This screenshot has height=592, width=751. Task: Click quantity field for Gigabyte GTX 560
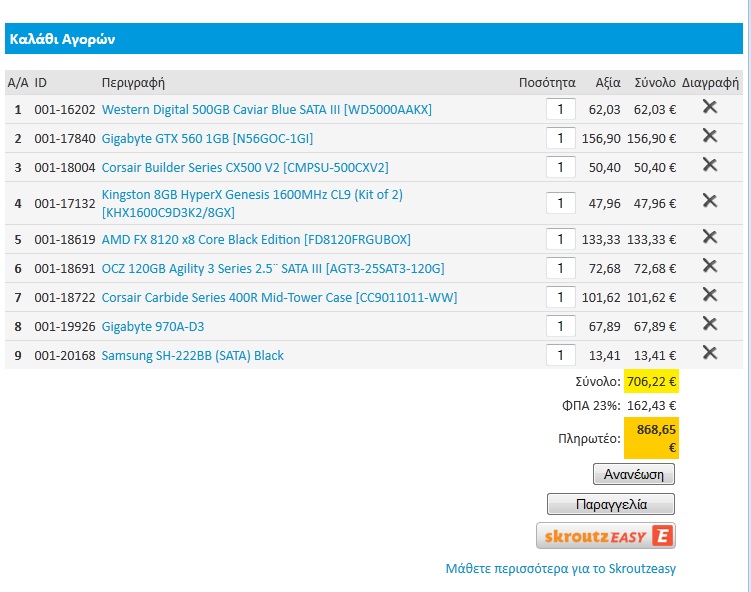560,139
